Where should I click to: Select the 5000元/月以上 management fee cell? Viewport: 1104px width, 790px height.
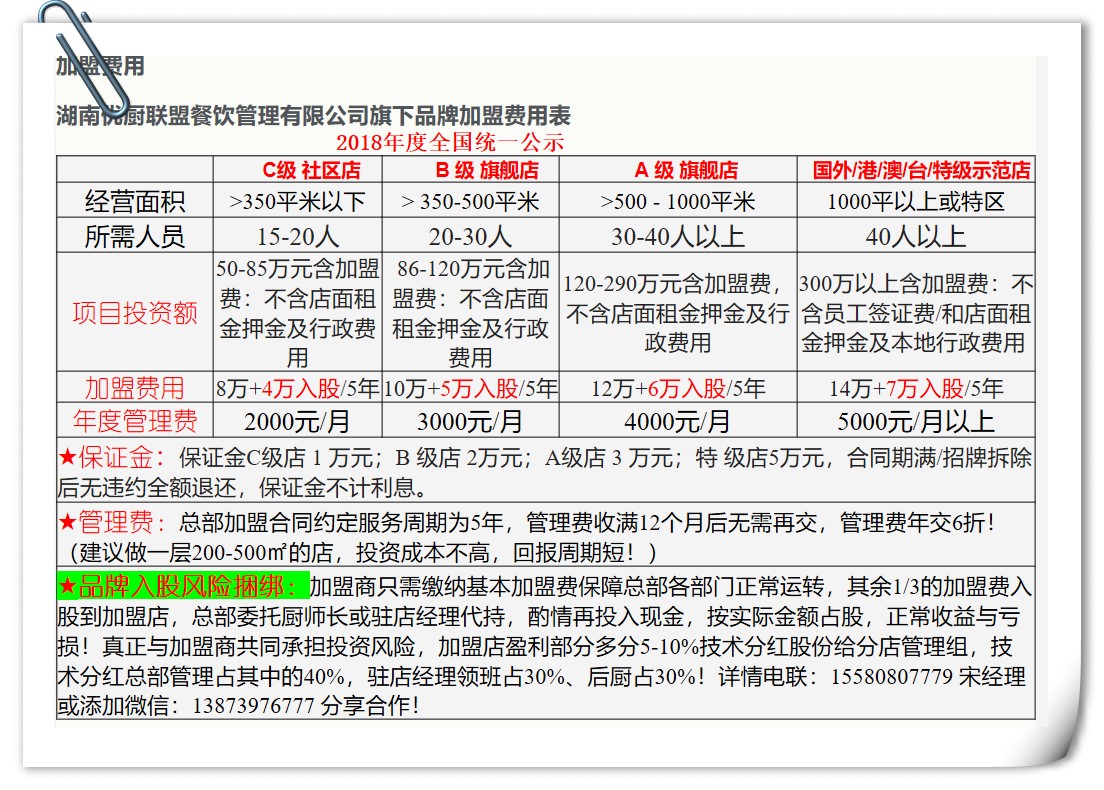pyautogui.click(x=915, y=421)
